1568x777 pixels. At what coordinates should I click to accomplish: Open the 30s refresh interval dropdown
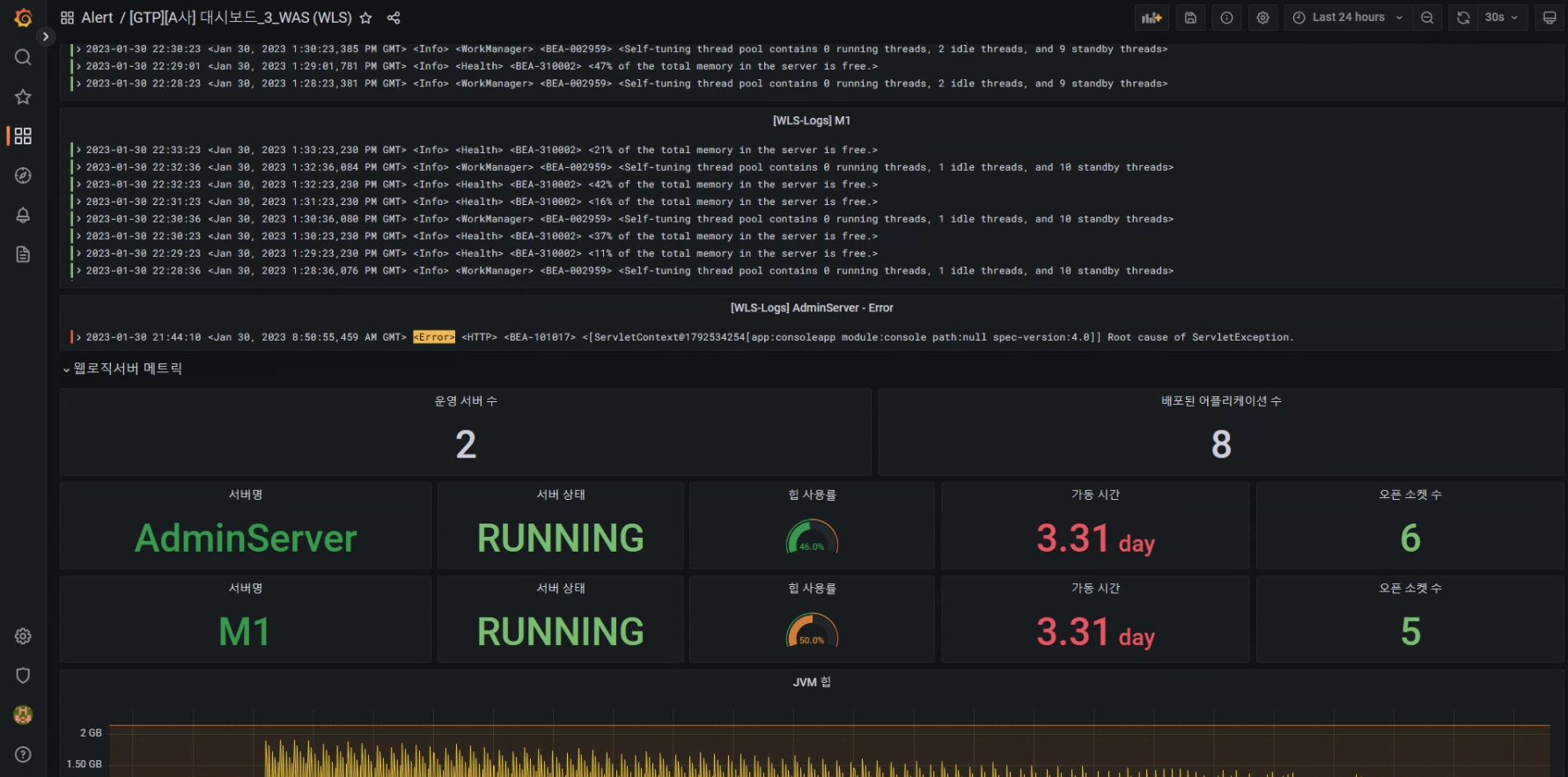tap(1501, 18)
